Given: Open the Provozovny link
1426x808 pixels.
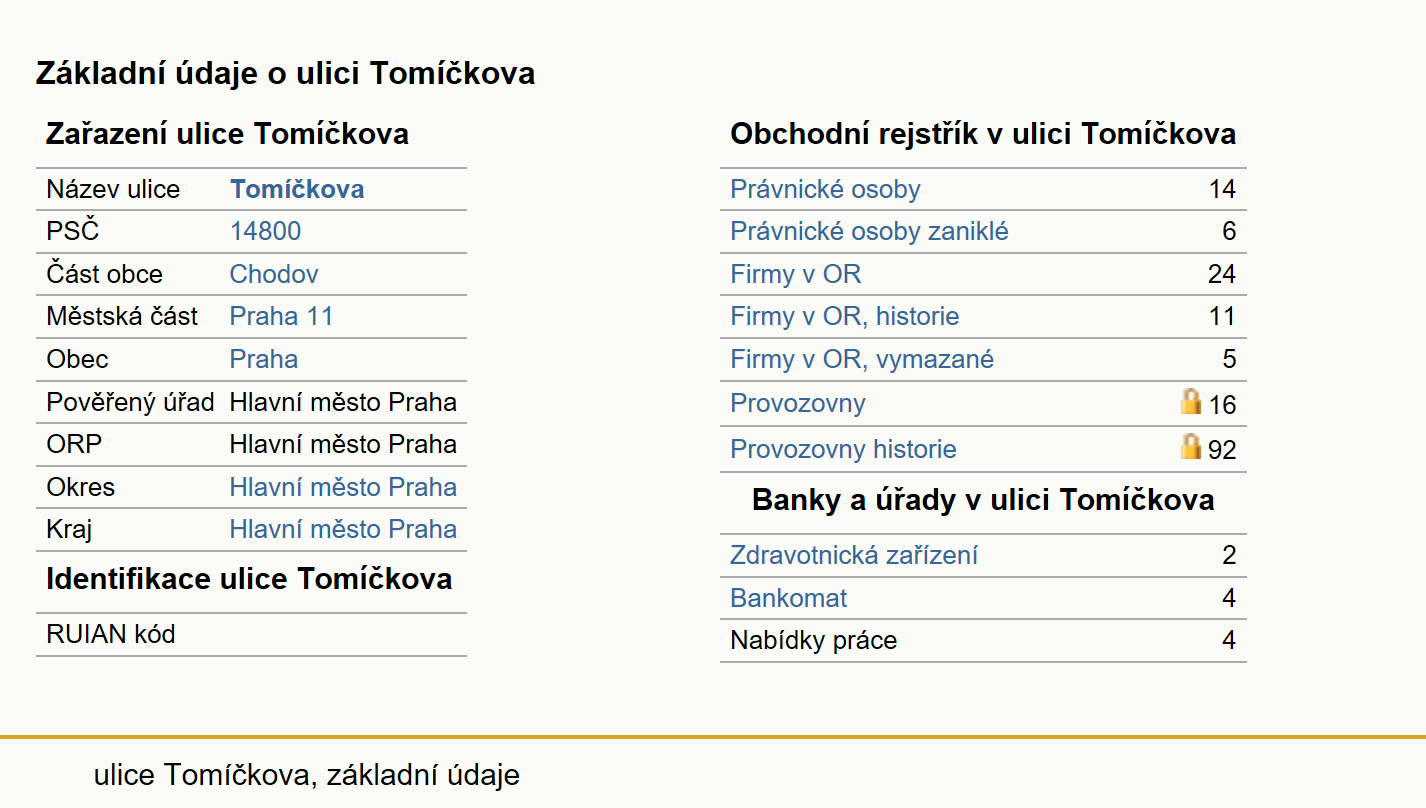Looking at the screenshot, I should (798, 403).
